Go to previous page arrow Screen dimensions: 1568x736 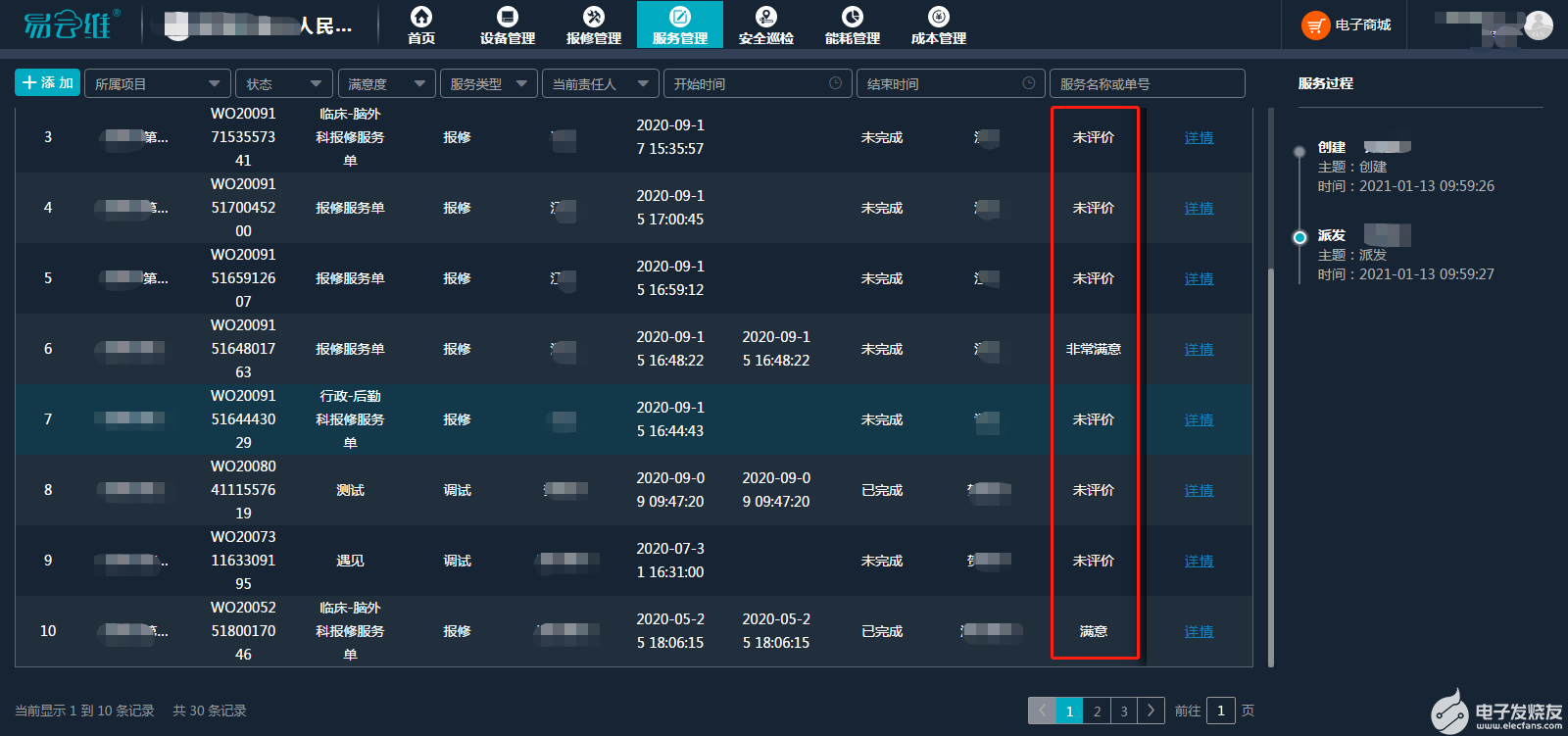click(1042, 711)
